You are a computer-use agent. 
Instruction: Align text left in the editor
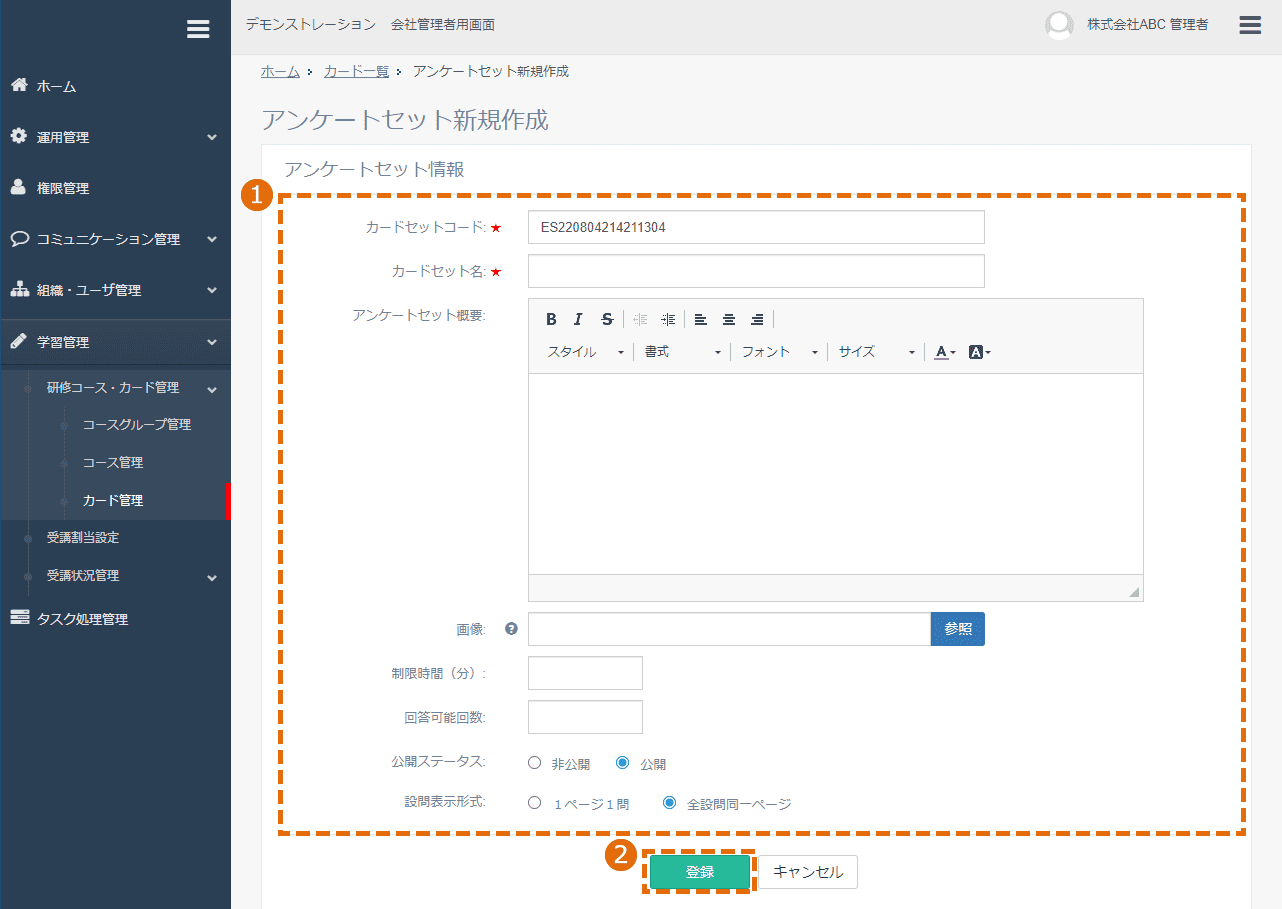[x=701, y=319]
